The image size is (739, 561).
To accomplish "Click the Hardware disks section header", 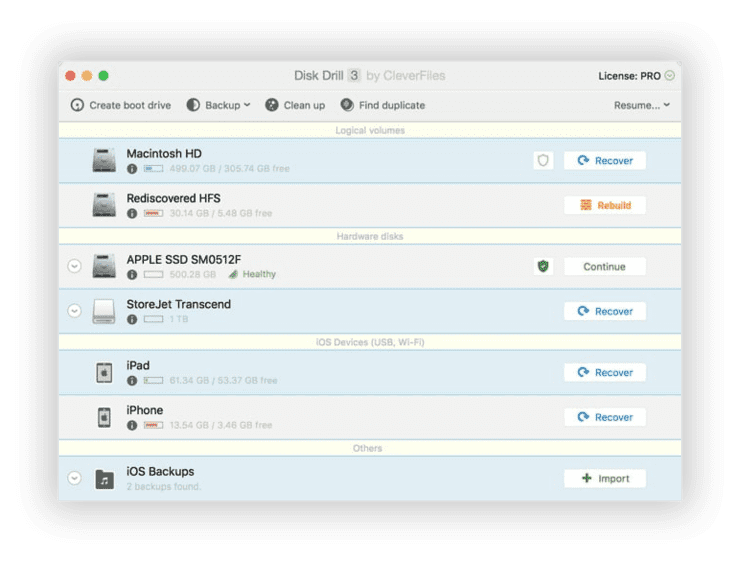I will click(x=370, y=237).
